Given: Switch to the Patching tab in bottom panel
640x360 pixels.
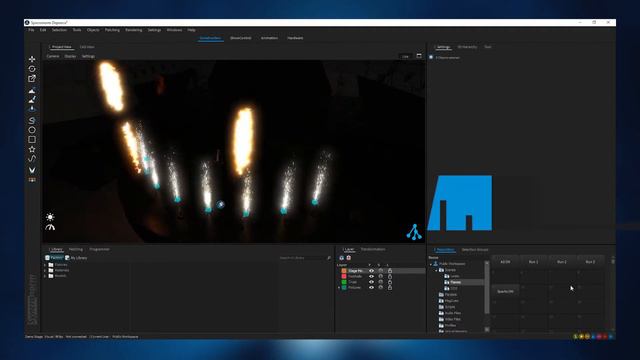Looking at the screenshot, I should tap(76, 249).
